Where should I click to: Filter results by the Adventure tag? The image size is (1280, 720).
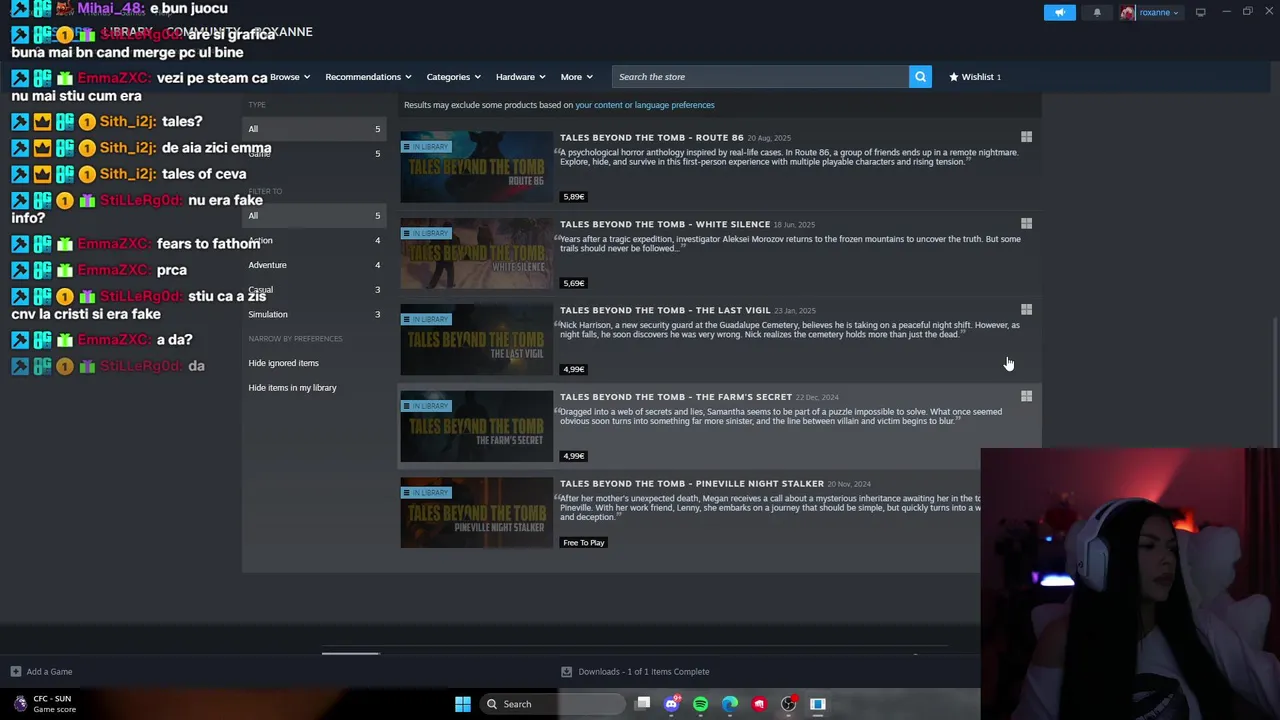tap(314, 265)
